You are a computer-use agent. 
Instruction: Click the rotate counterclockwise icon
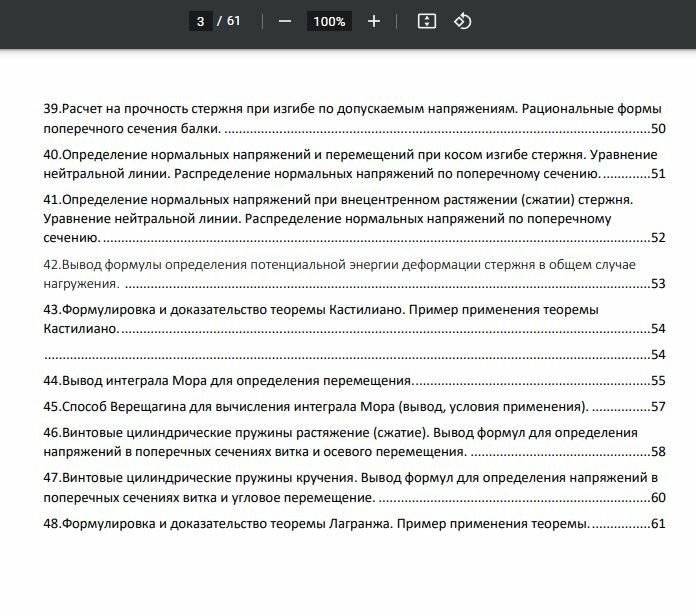pyautogui.click(x=462, y=21)
